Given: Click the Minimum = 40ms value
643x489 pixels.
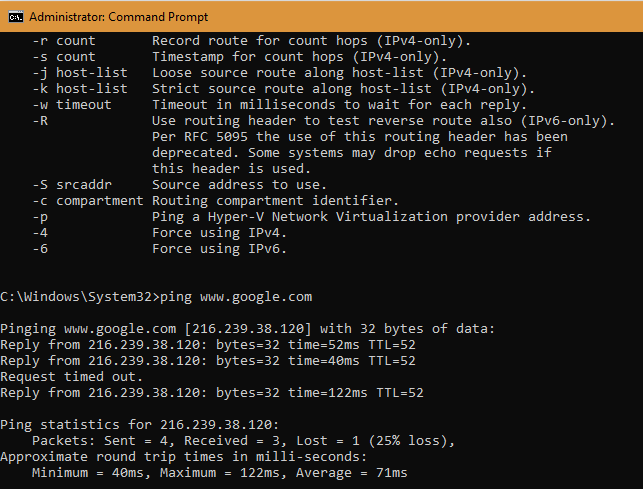Looking at the screenshot, I should click(88, 473).
